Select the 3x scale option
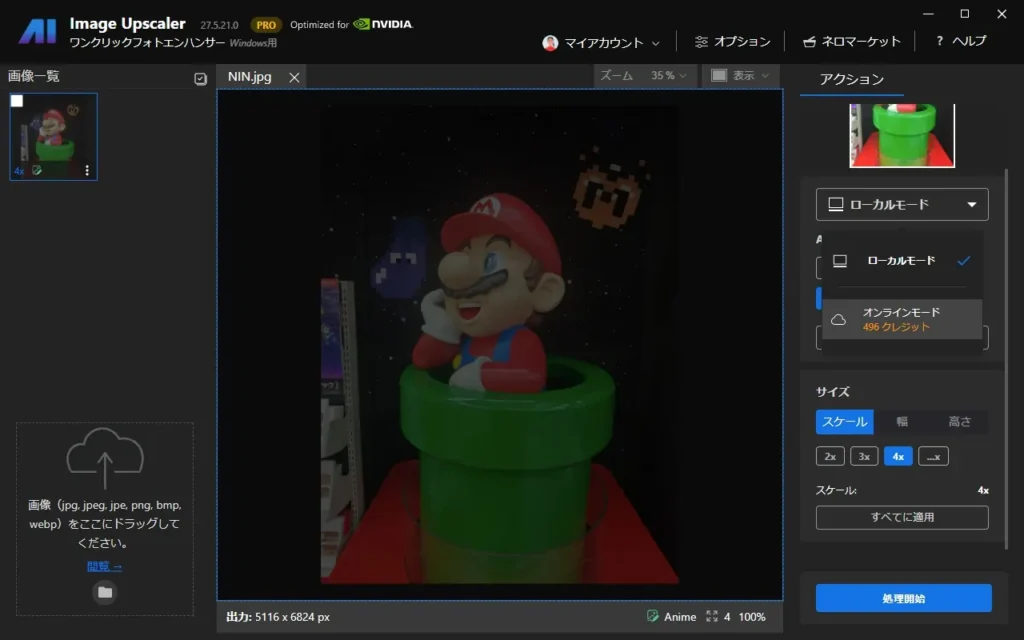 click(x=864, y=456)
